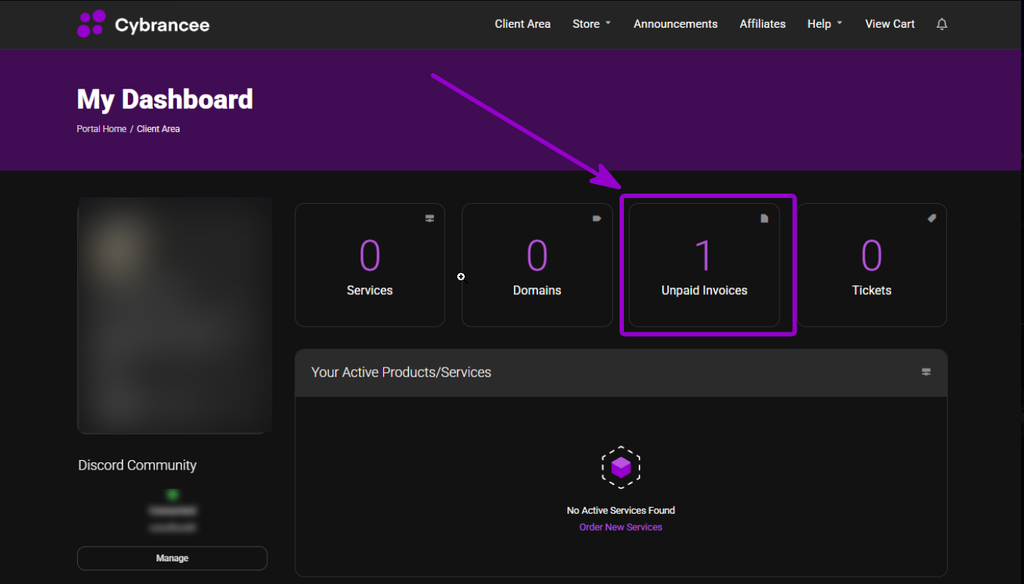1024x584 pixels.
Task: Open the Tickets count card
Action: [x=872, y=265]
